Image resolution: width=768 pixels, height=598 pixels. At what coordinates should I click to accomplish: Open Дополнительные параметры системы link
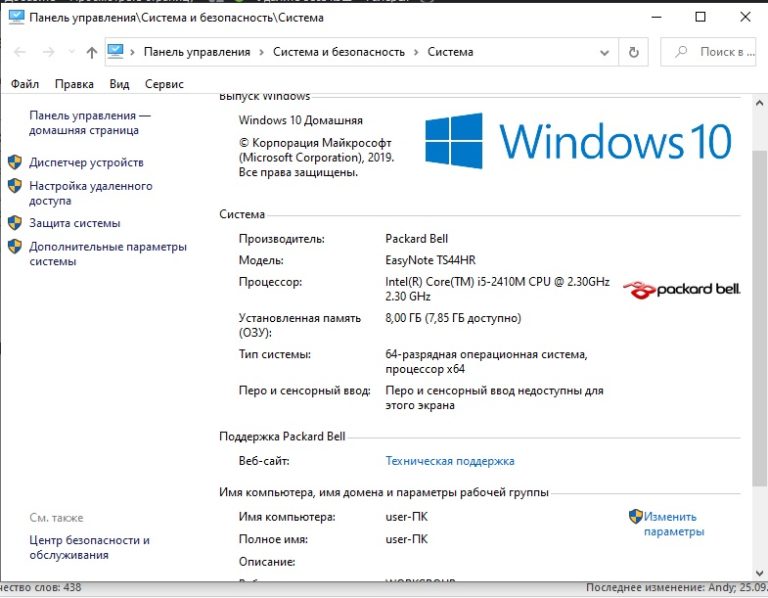click(x=108, y=254)
